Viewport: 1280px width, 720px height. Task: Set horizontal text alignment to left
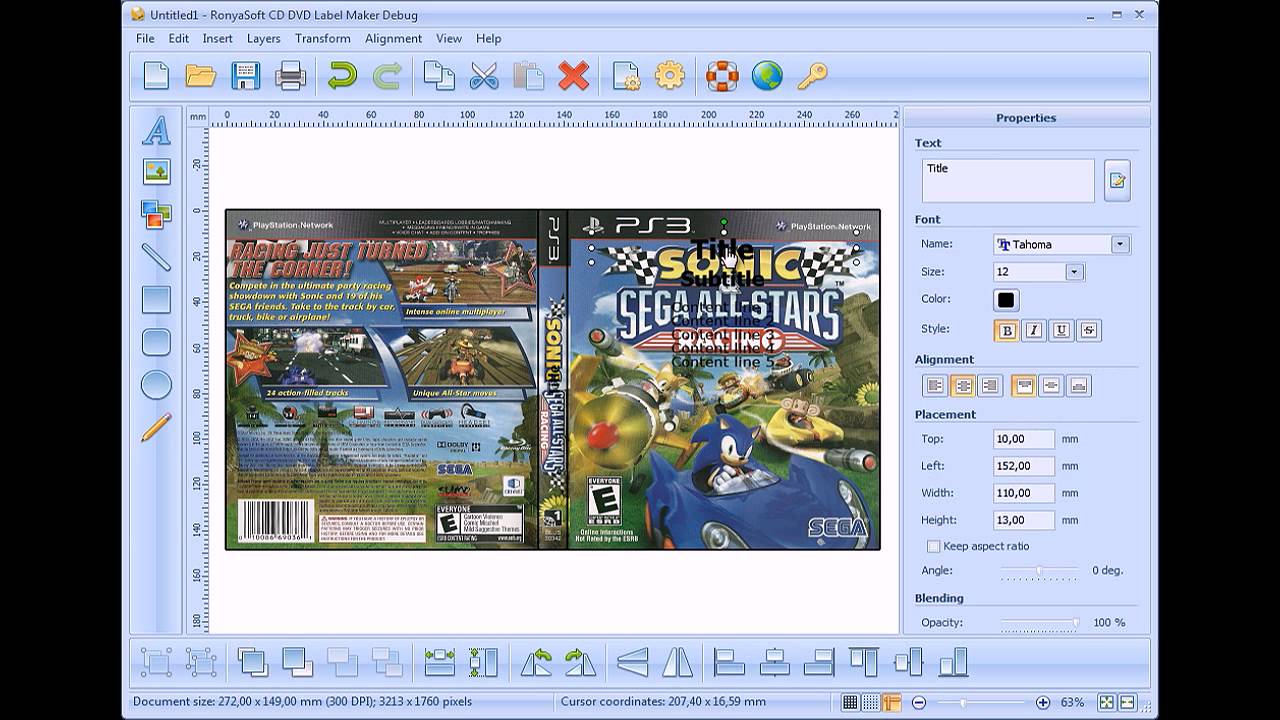935,385
